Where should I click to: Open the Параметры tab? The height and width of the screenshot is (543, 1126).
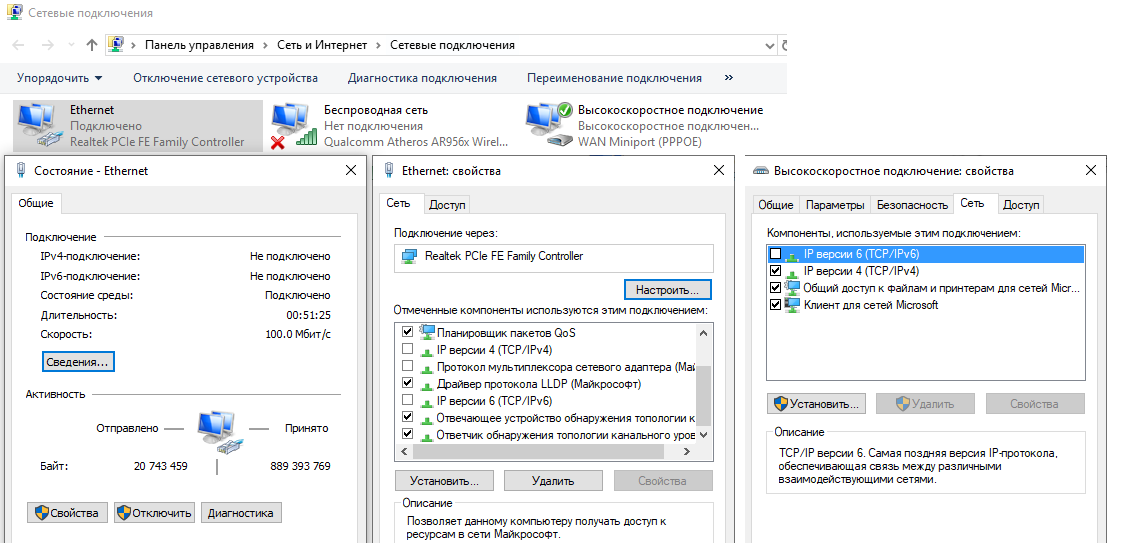point(835,205)
